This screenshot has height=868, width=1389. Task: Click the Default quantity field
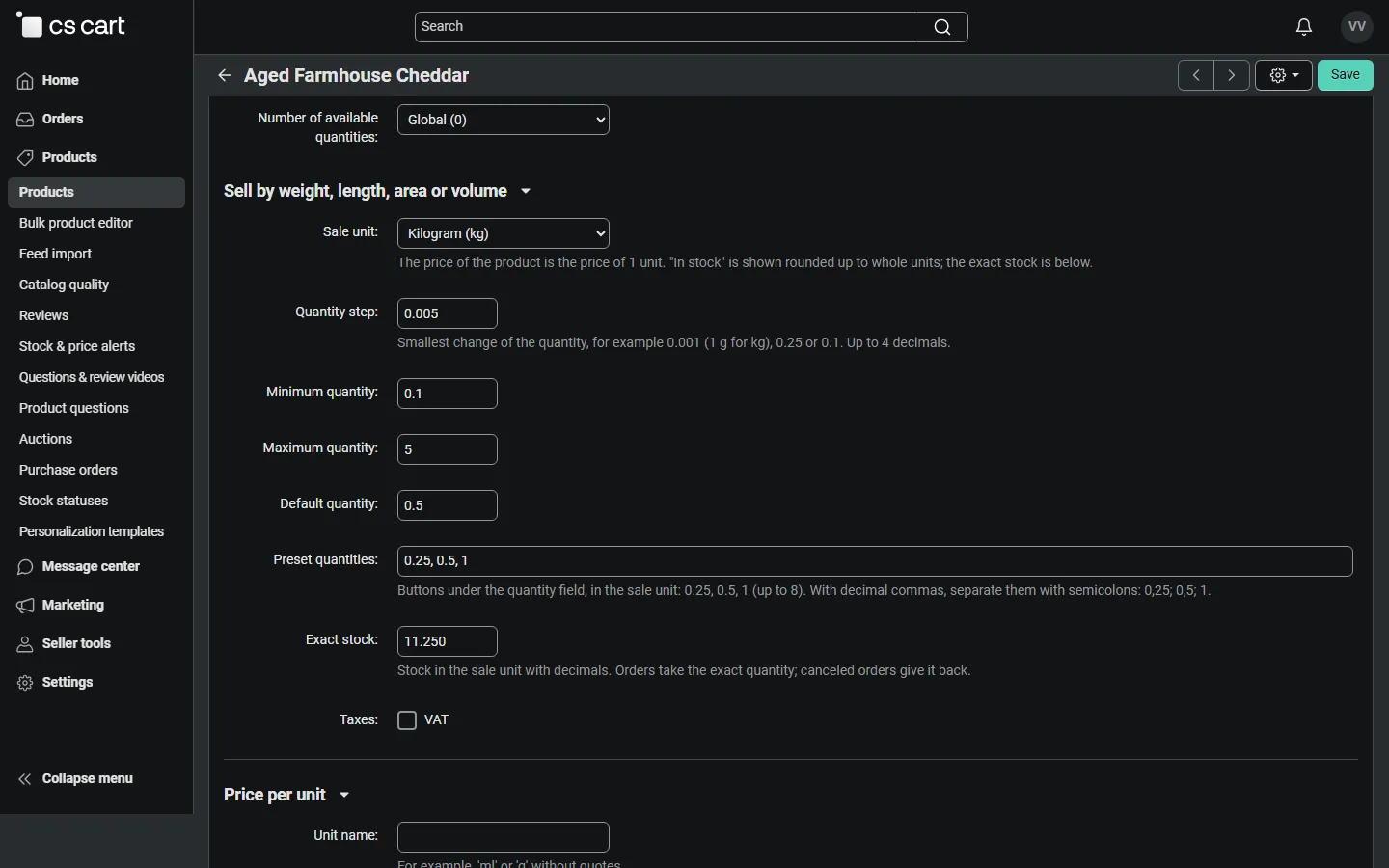[448, 505]
